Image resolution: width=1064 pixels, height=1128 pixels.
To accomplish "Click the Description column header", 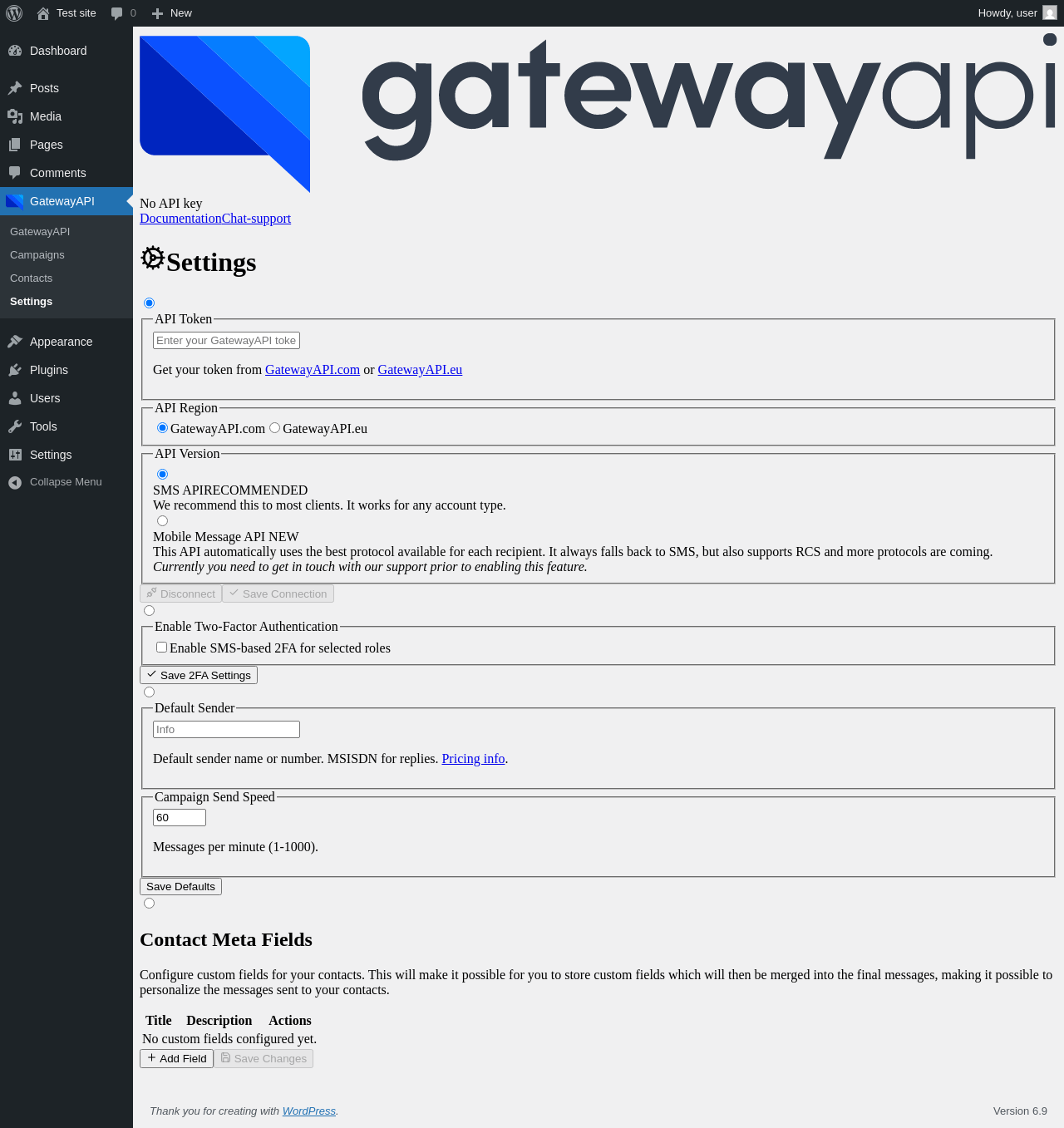I will point(219,1021).
